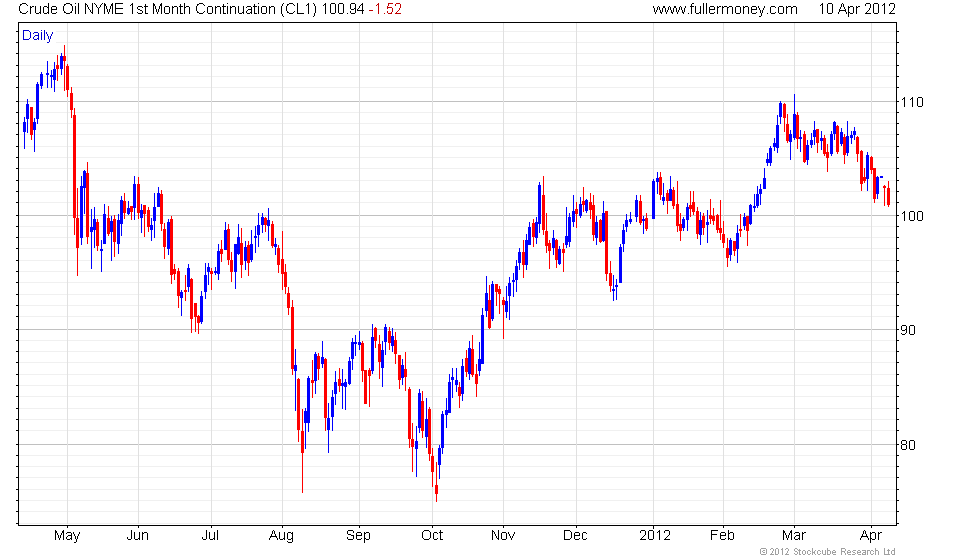Click the Oct month label
Viewport: 980px width, 560px height.
[432, 536]
